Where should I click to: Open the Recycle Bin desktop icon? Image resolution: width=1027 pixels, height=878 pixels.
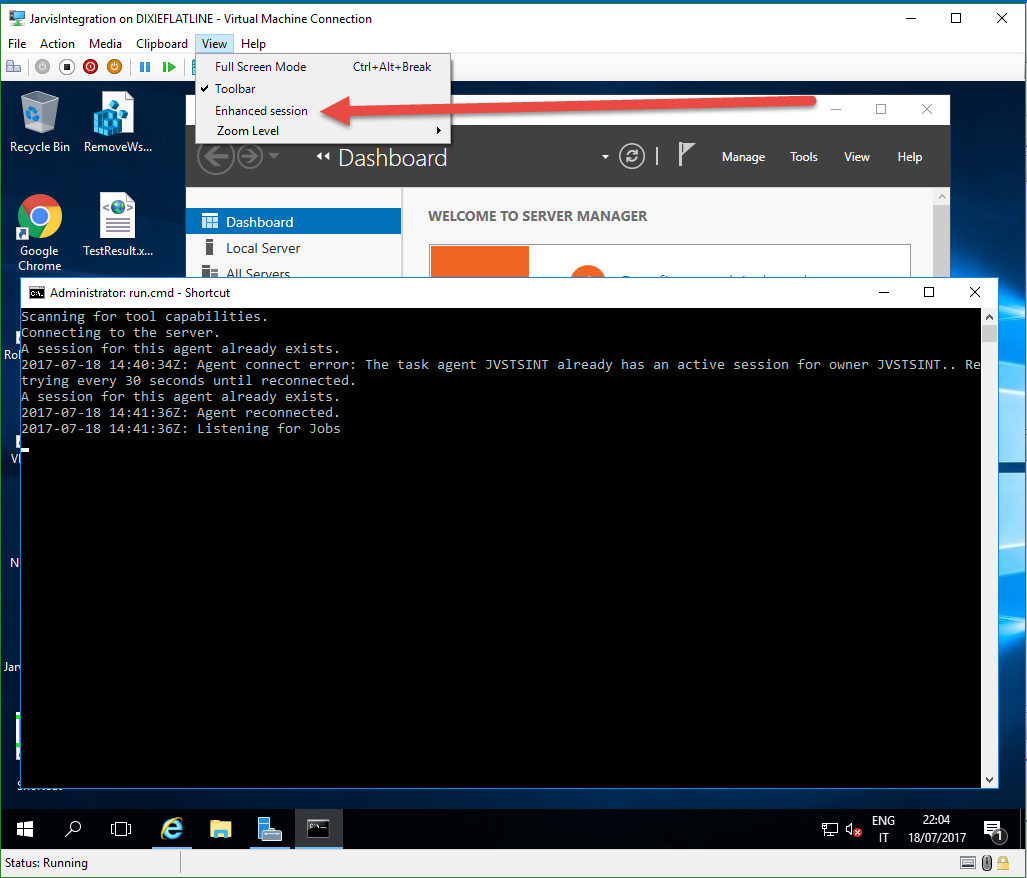point(39,122)
